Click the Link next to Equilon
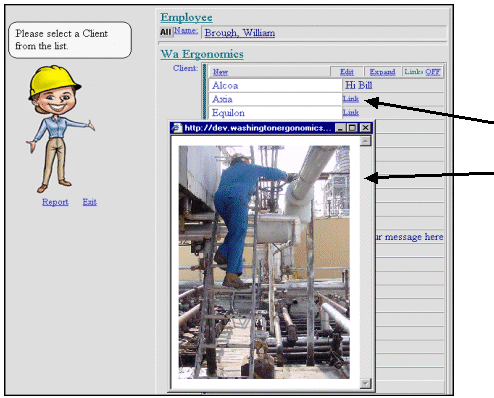The width and height of the screenshot is (494, 398). click(351, 112)
